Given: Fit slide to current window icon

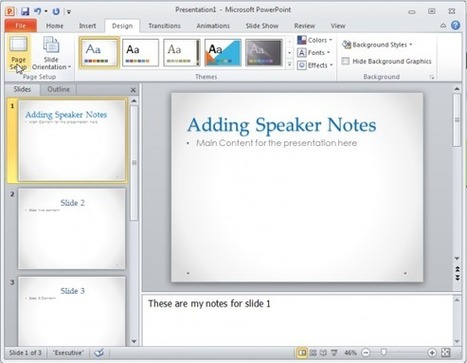Looking at the screenshot, I should coord(446,352).
